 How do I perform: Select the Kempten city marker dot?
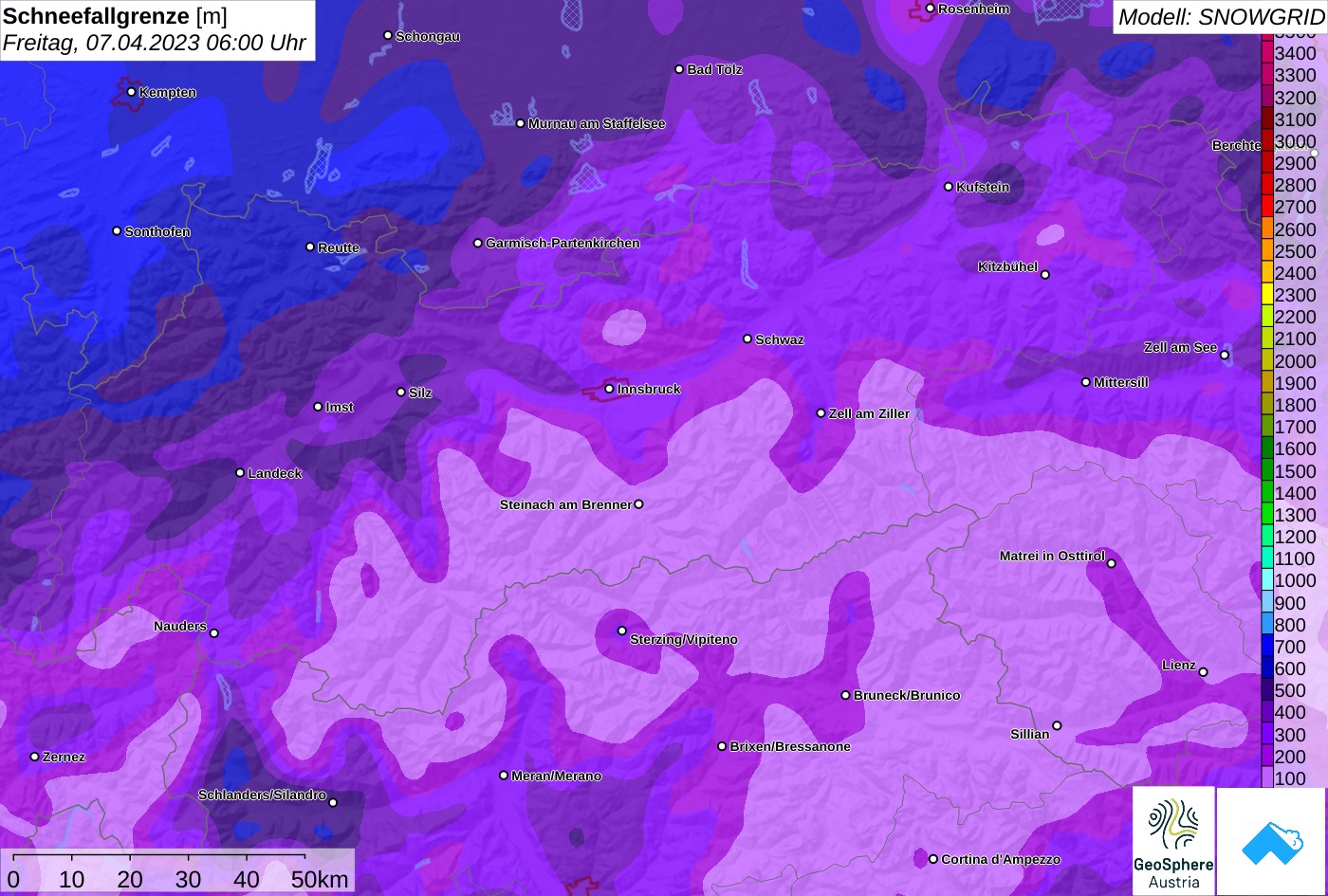click(x=131, y=92)
